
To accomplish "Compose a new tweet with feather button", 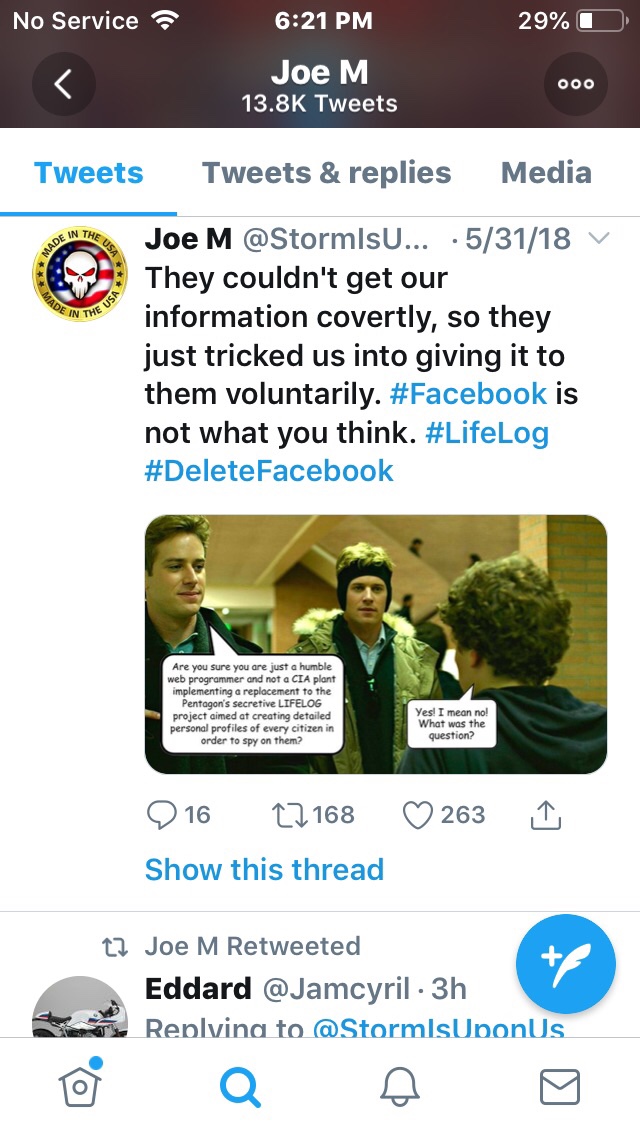I will (566, 964).
